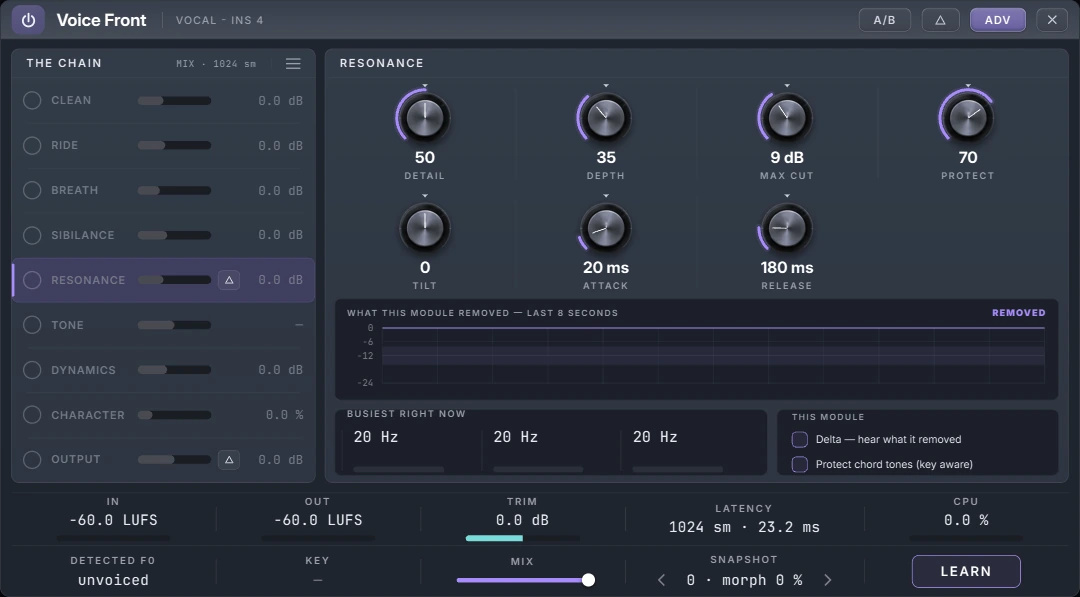The width and height of the screenshot is (1080, 597).
Task: Close the plugin with X button
Action: click(1052, 20)
